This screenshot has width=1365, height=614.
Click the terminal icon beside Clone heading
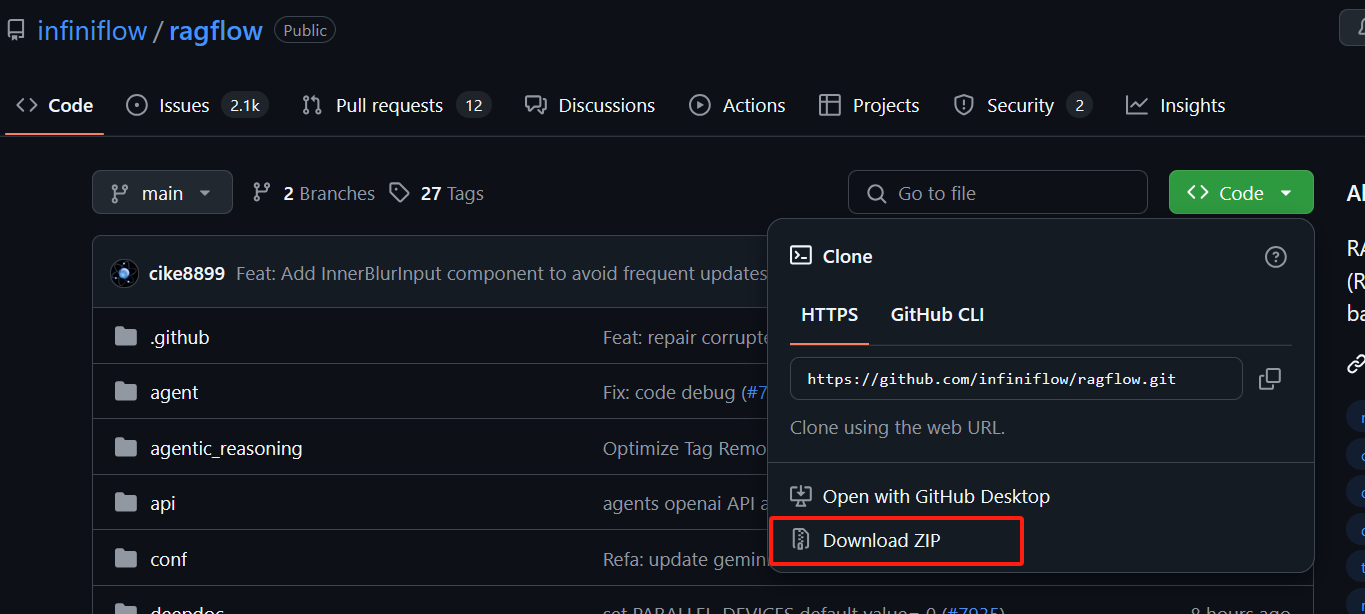pyautogui.click(x=800, y=256)
